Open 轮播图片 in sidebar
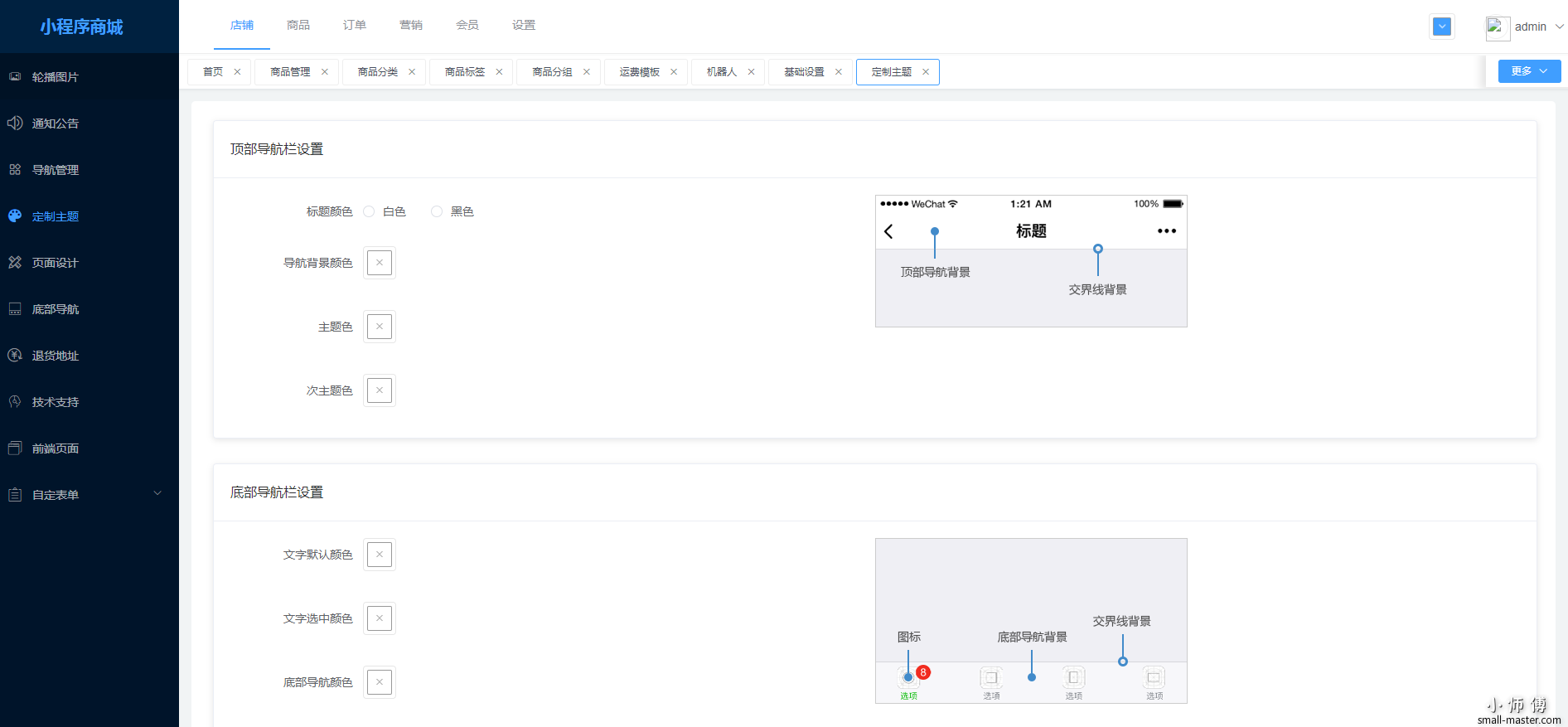This screenshot has width=1568, height=727. click(x=90, y=76)
